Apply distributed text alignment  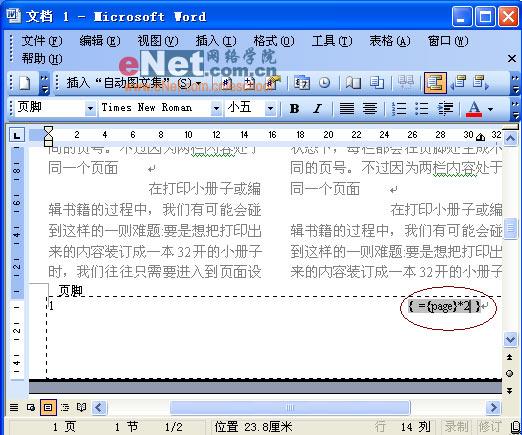tap(370, 108)
